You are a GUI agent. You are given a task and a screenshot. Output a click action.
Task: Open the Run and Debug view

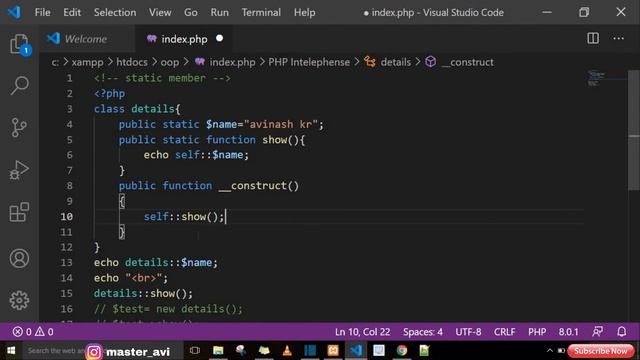pyautogui.click(x=19, y=170)
